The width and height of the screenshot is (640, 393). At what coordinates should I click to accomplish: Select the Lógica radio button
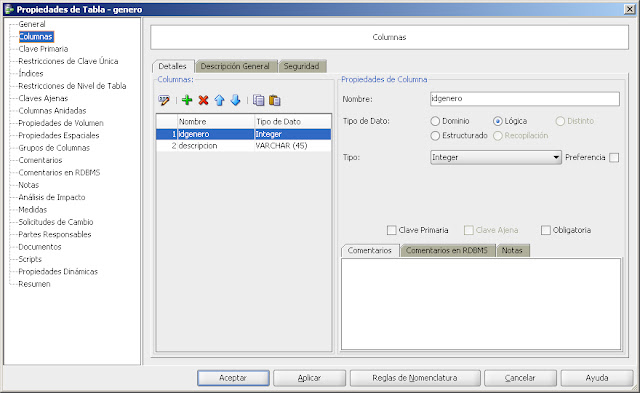click(x=498, y=121)
